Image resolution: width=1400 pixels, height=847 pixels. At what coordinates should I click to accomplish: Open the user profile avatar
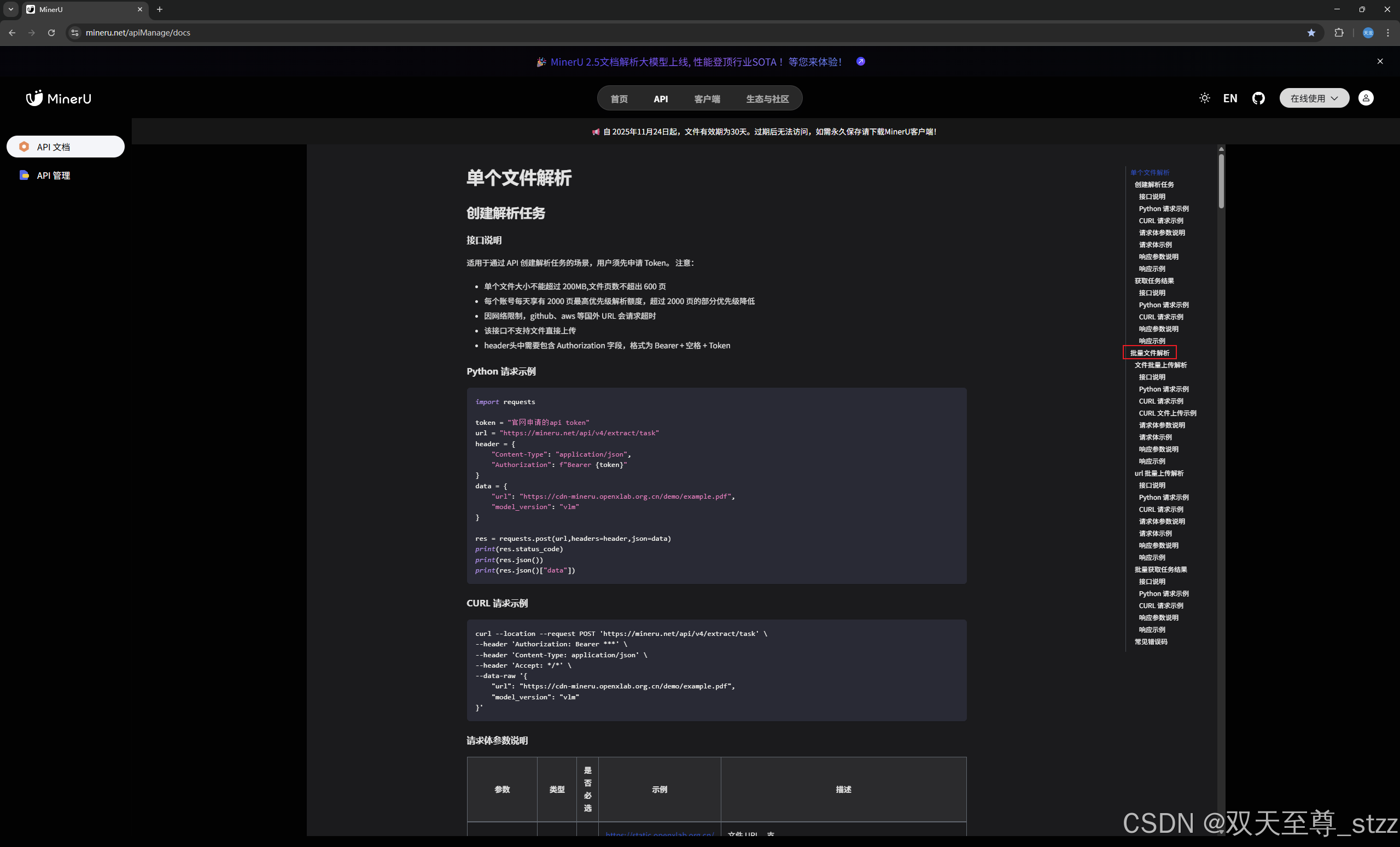point(1366,98)
